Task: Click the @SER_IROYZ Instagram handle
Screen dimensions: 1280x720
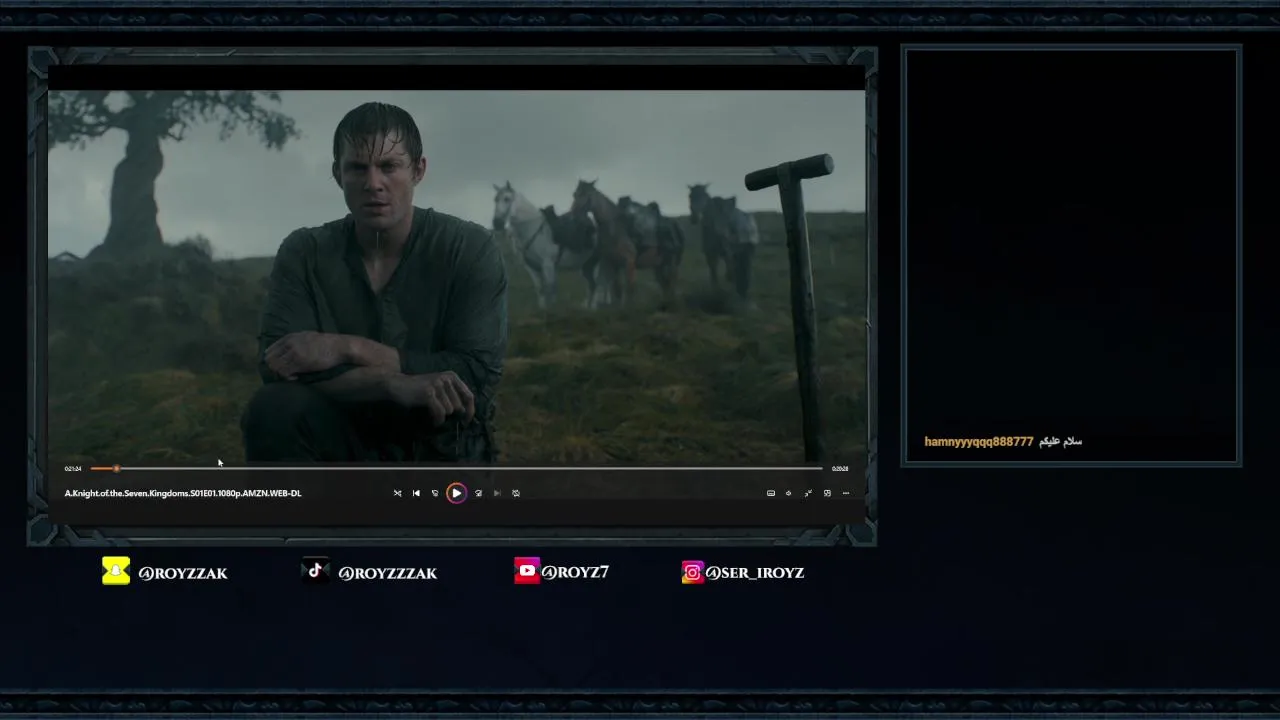Action: [x=755, y=573]
